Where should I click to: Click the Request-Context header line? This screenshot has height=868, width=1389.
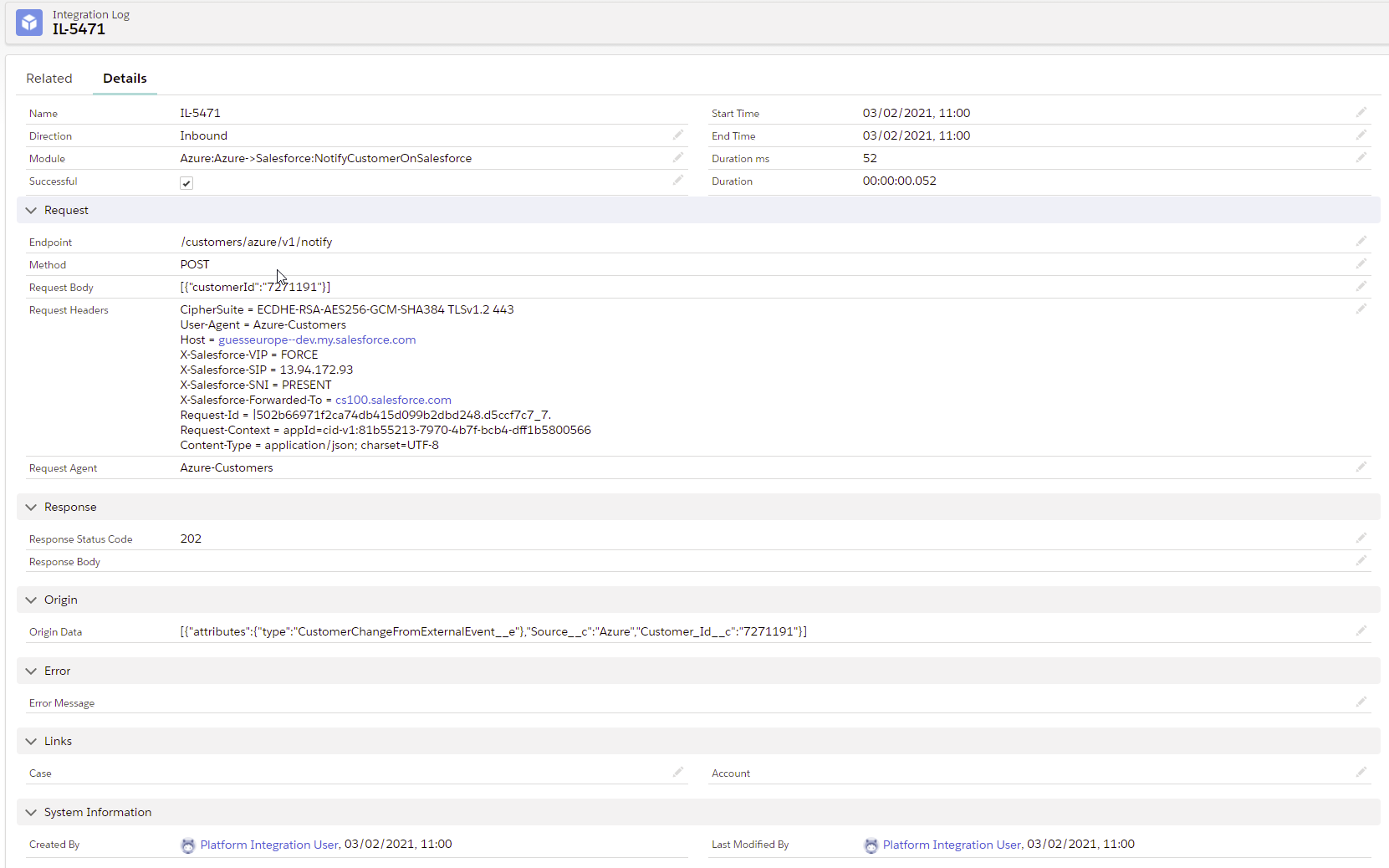tap(386, 430)
